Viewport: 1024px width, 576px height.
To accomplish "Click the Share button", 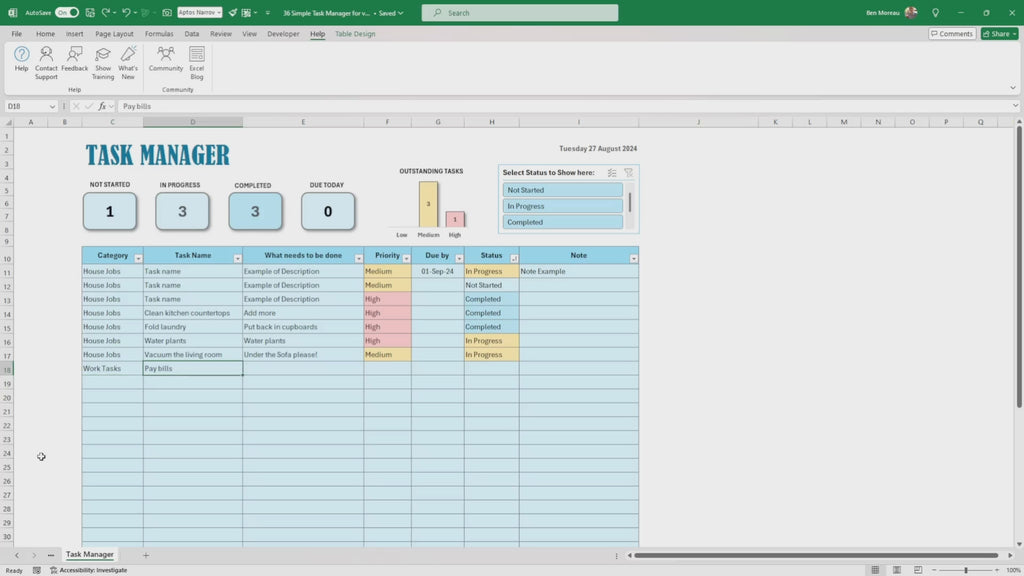I will coord(997,33).
